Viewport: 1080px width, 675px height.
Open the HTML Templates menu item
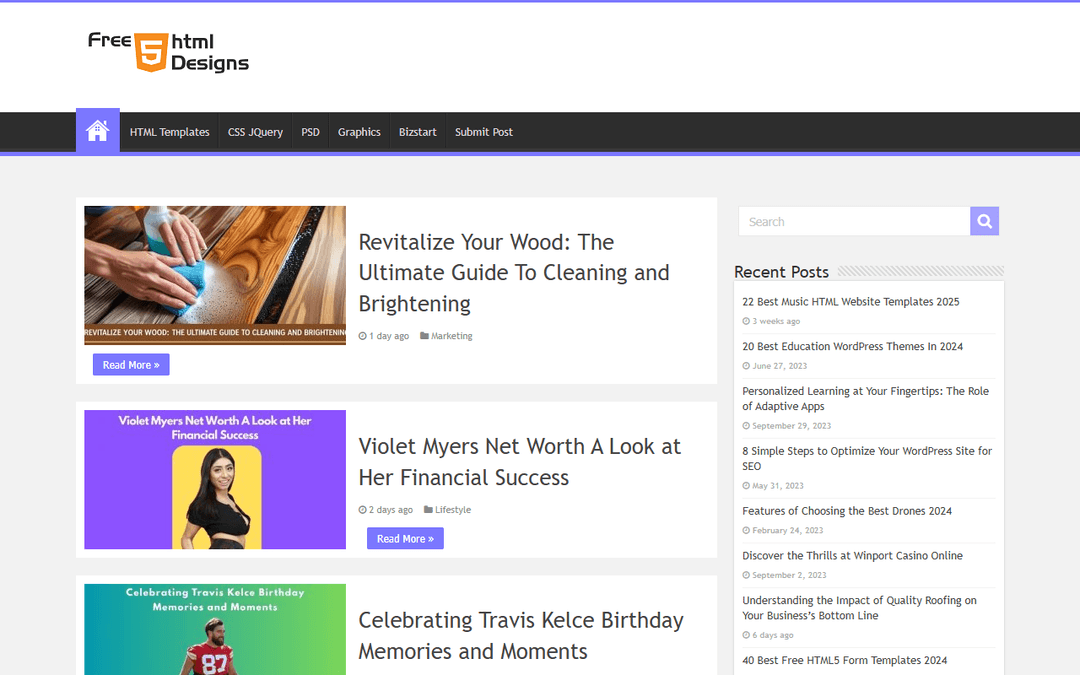169,132
